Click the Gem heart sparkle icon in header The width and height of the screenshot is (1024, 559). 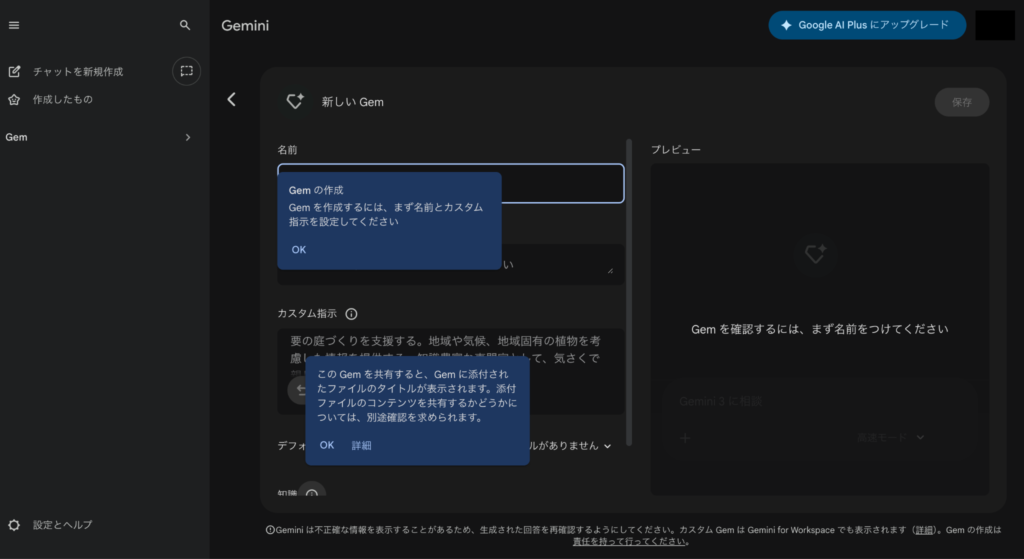tap(295, 101)
